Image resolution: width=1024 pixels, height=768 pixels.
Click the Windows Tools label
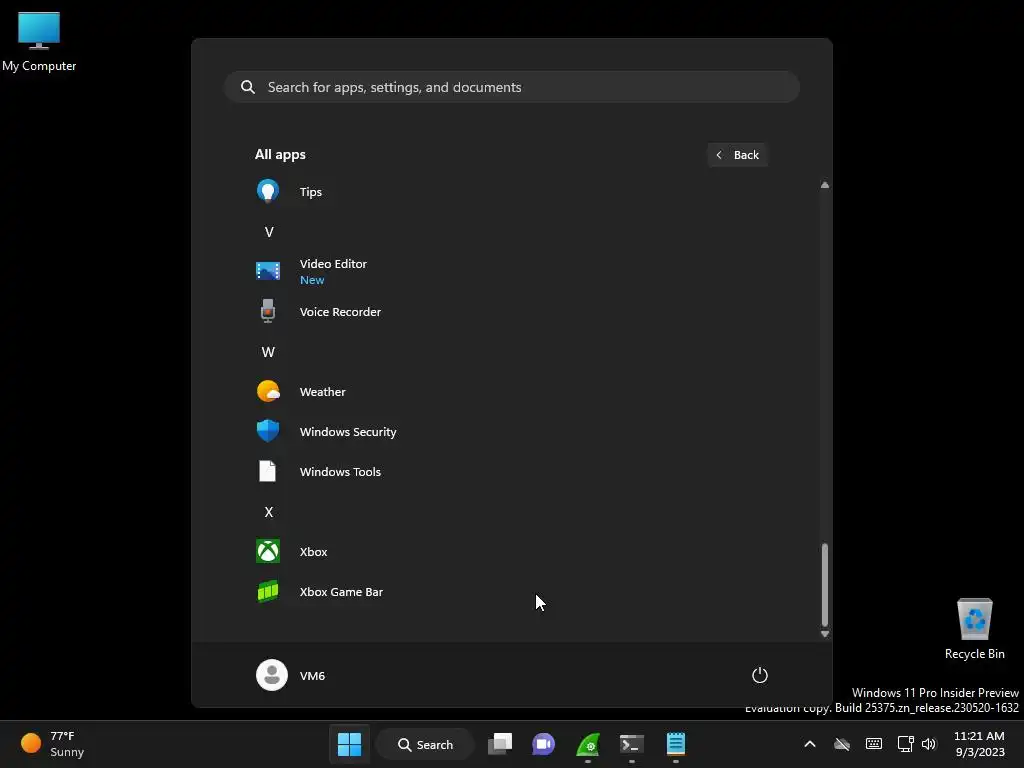tap(340, 472)
